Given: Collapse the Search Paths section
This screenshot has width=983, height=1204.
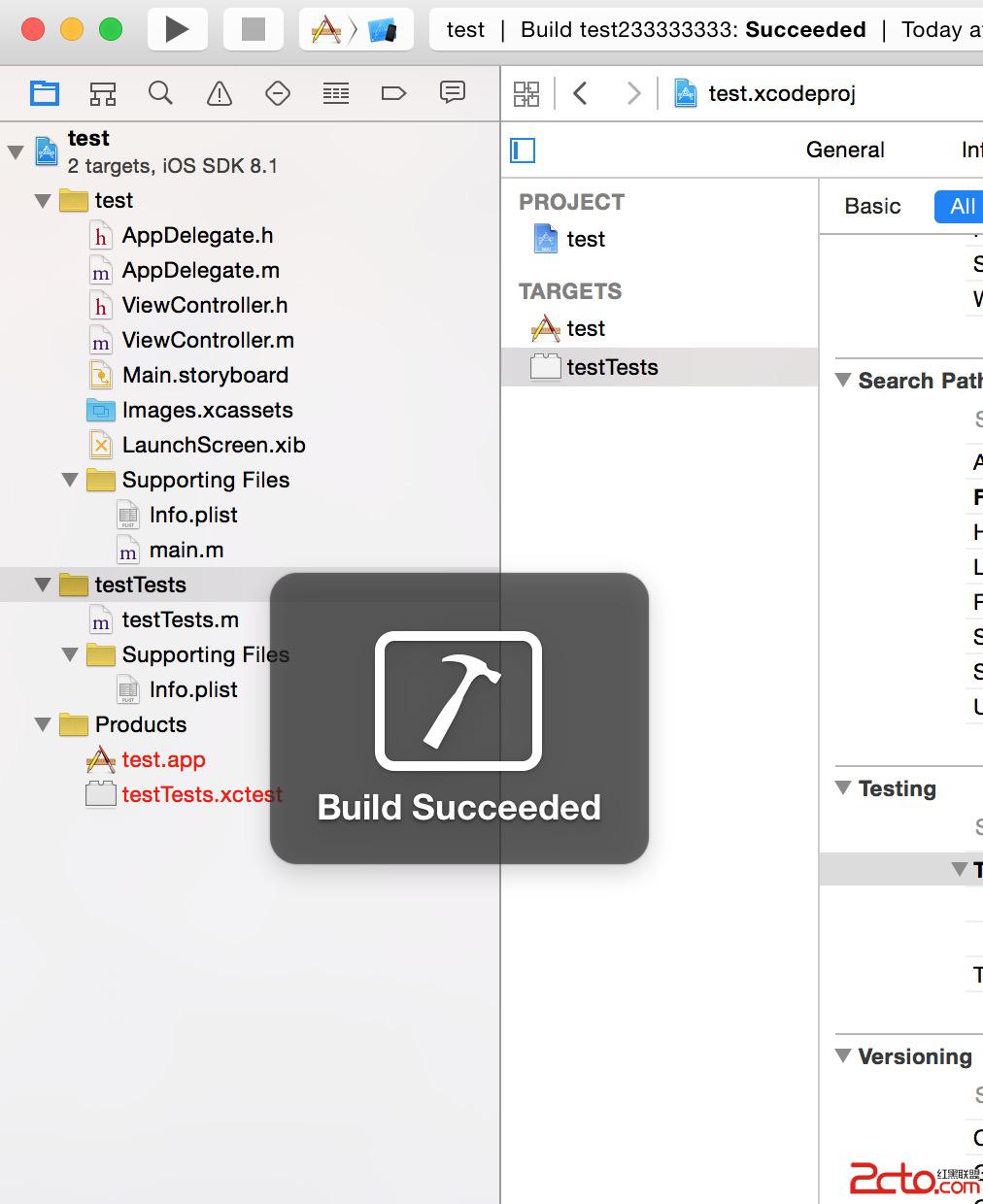Looking at the screenshot, I should [x=843, y=380].
